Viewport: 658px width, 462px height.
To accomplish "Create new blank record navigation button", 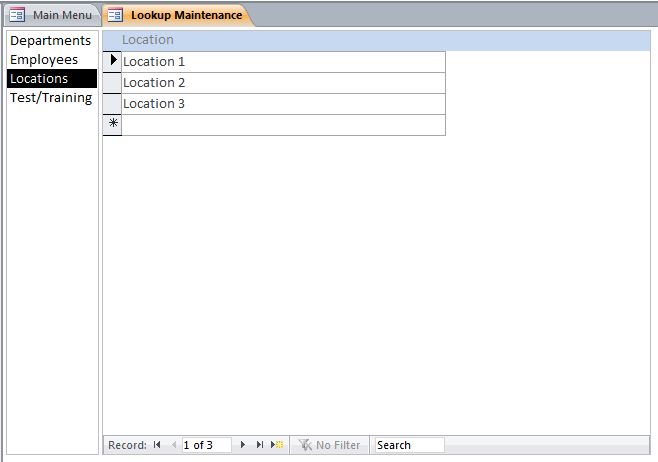I will [277, 445].
